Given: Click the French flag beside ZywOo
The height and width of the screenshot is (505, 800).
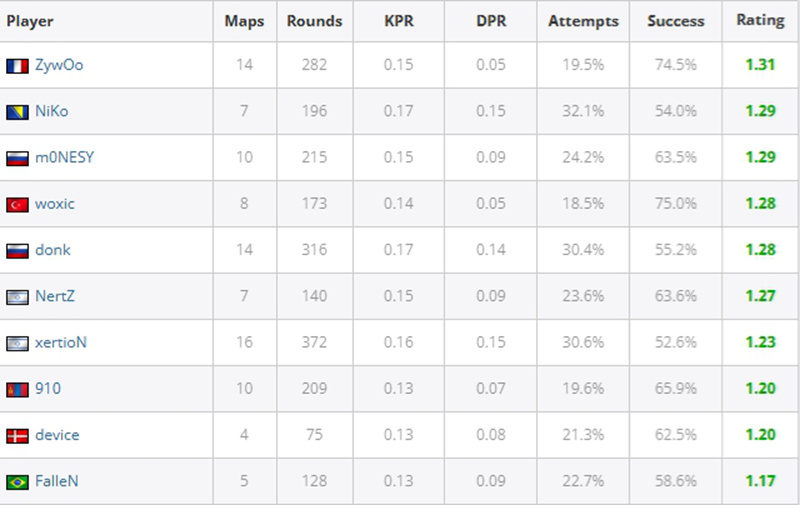Looking at the screenshot, I should coord(17,66).
